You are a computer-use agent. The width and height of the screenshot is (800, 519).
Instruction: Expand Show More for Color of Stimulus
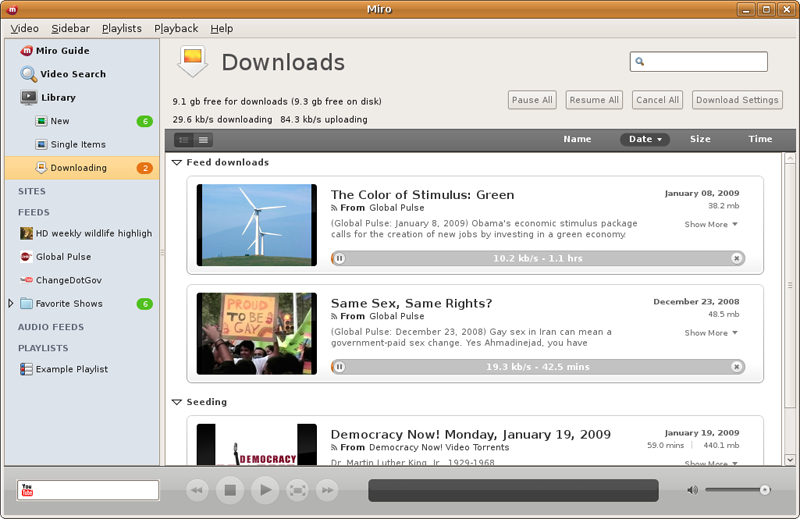[x=711, y=225]
